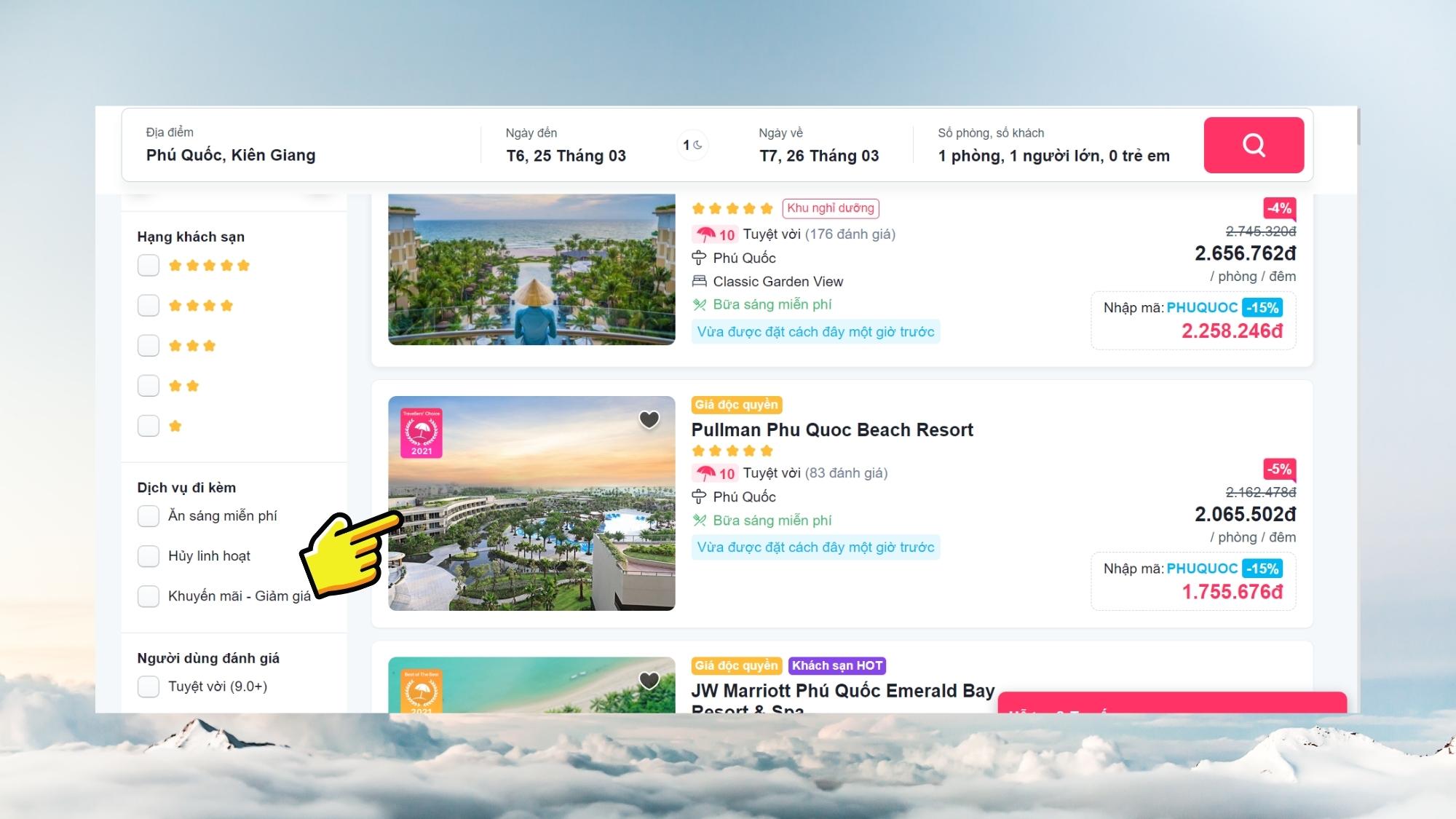The height and width of the screenshot is (819, 1456).
Task: Click the -5% discount tag
Action: point(1280,470)
